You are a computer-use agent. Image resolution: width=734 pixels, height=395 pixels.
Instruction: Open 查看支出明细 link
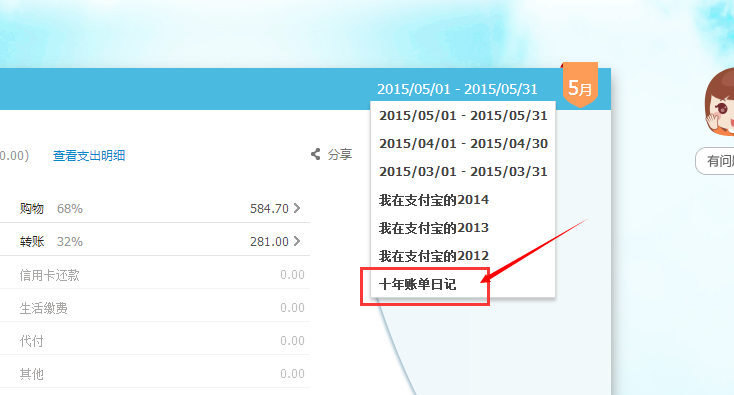click(89, 155)
